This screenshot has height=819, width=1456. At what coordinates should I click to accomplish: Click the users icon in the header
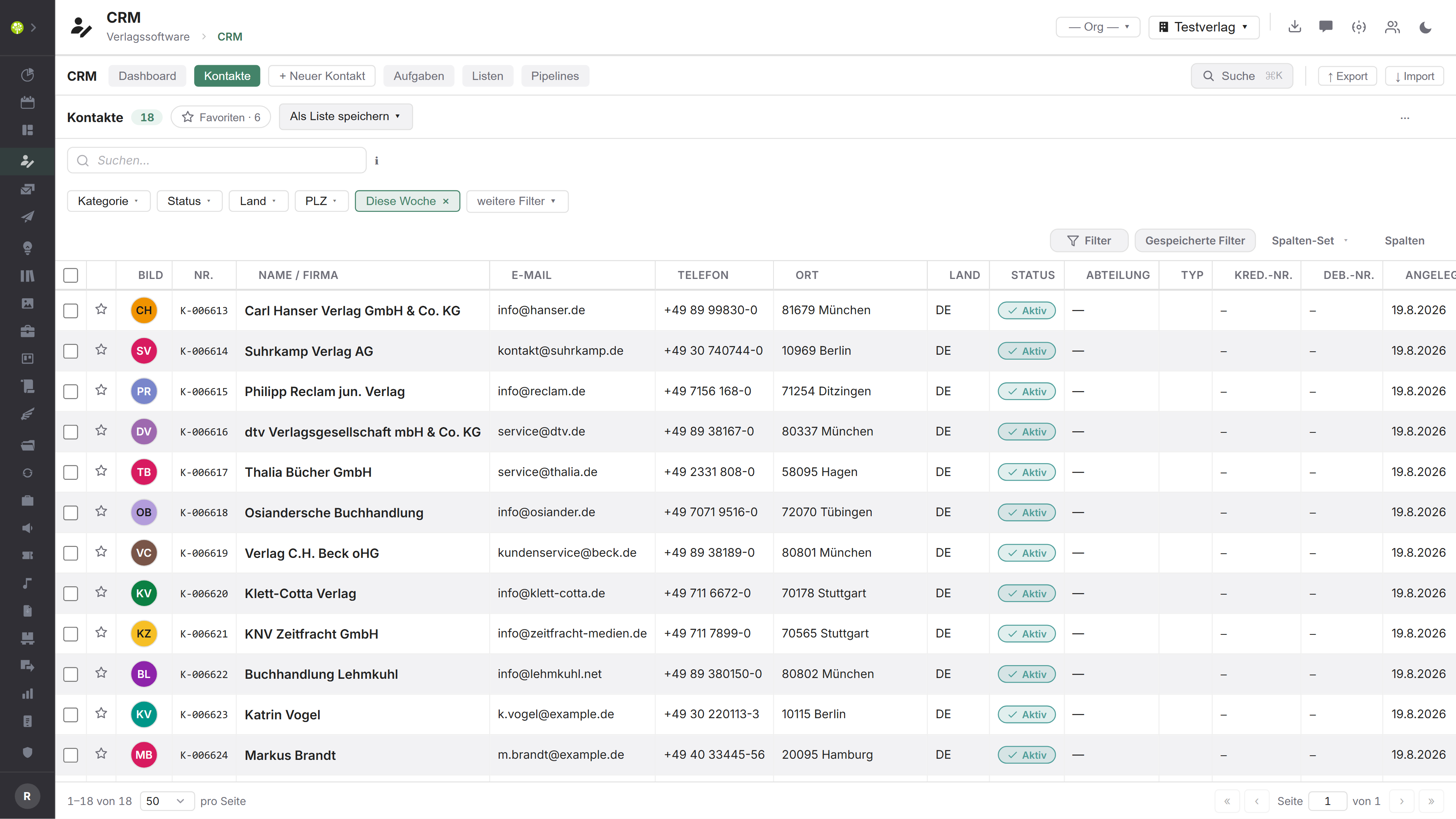click(x=1392, y=27)
